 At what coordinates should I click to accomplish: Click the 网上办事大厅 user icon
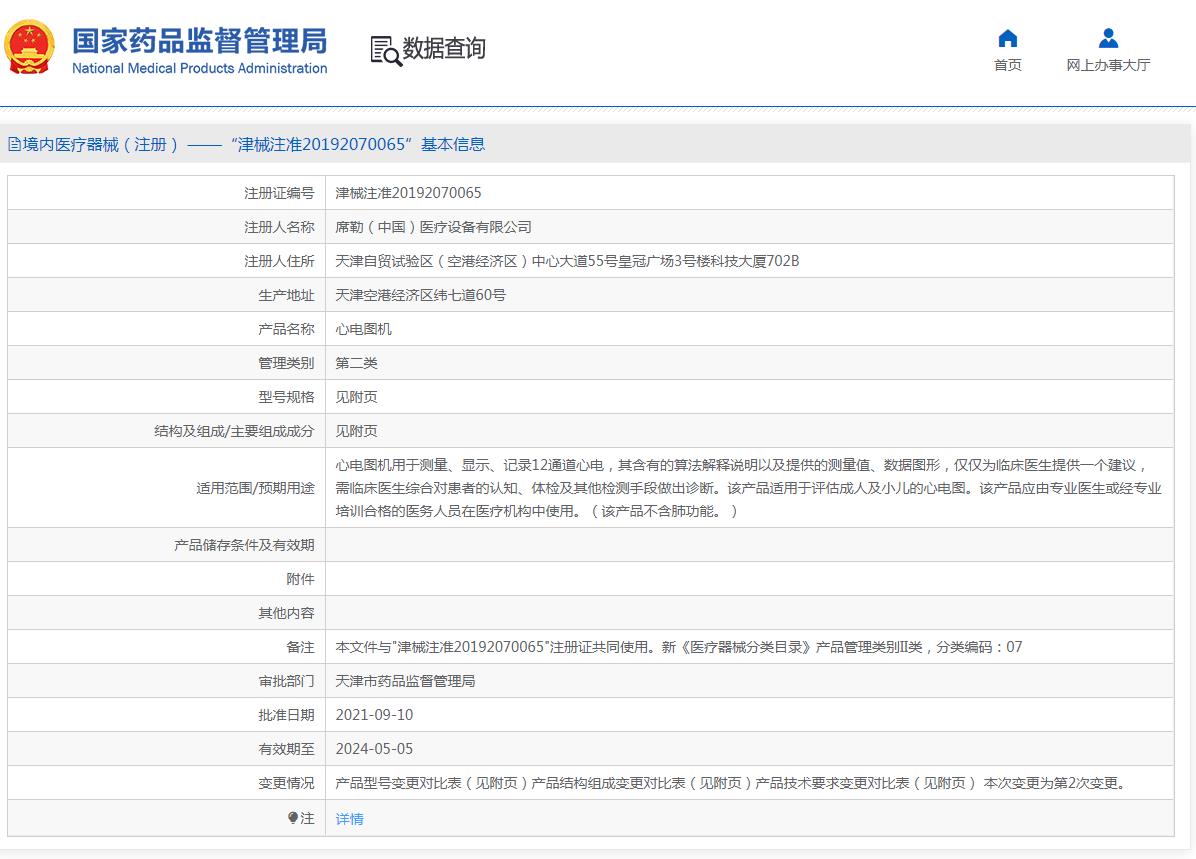[x=1108, y=38]
